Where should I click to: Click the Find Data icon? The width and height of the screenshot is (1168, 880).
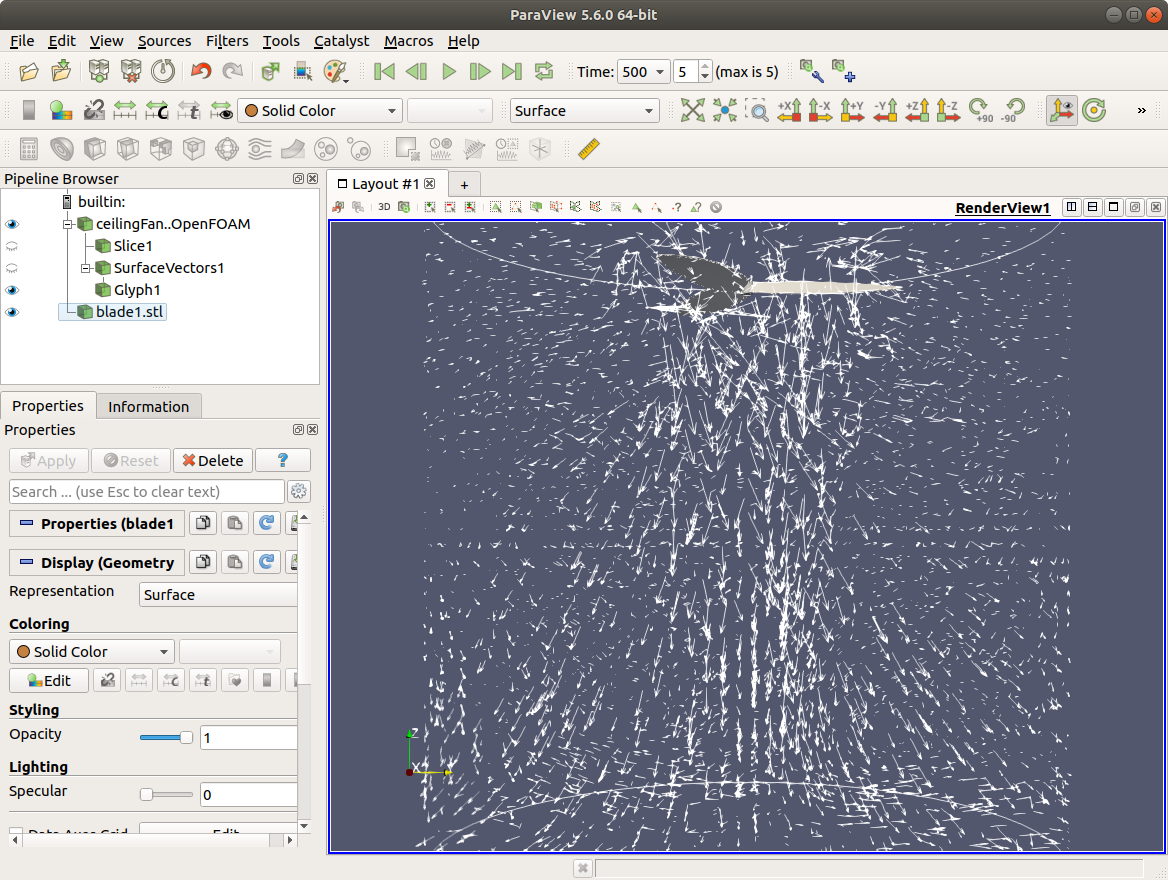(302, 72)
